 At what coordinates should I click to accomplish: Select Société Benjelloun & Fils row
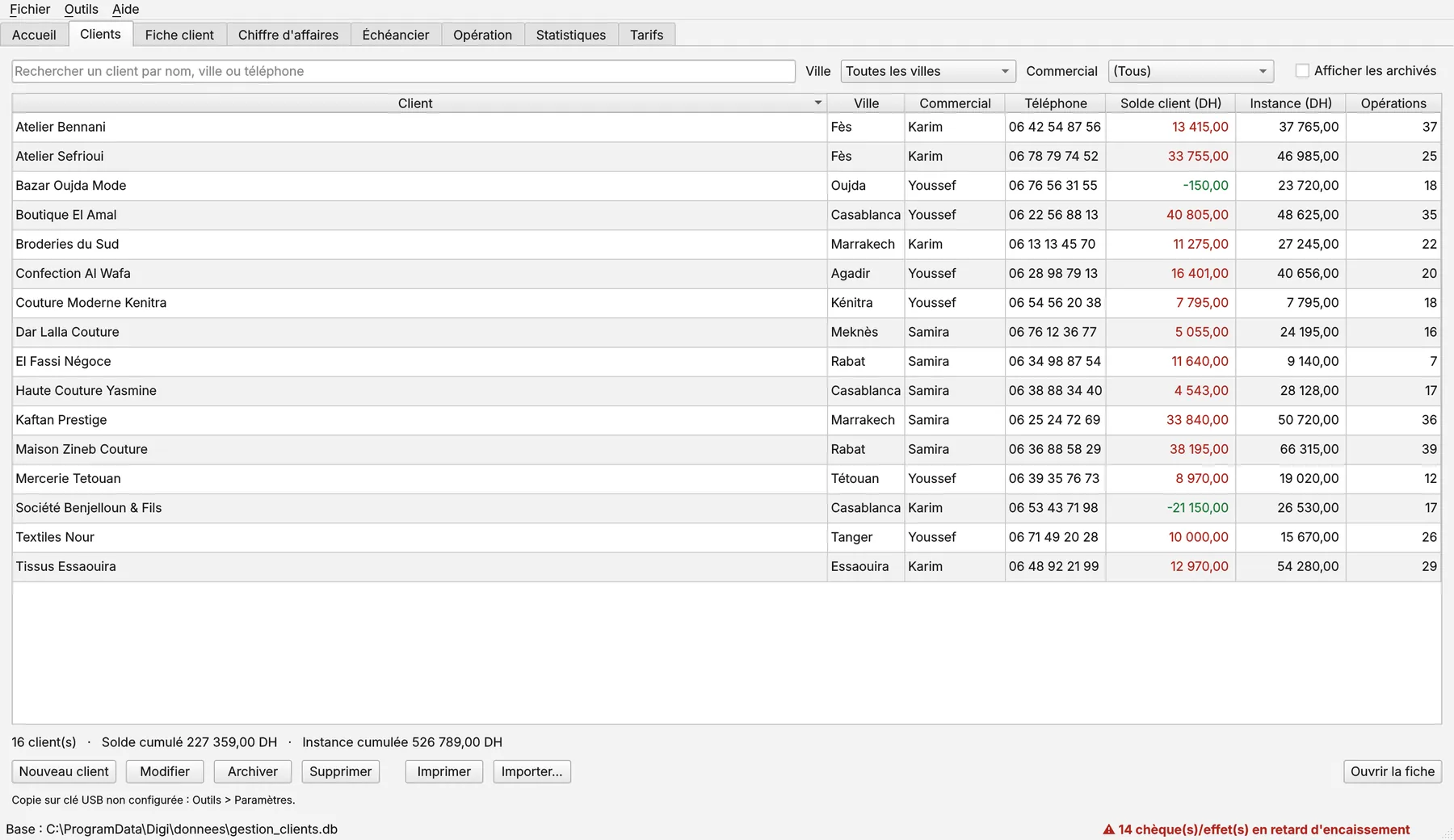click(727, 508)
